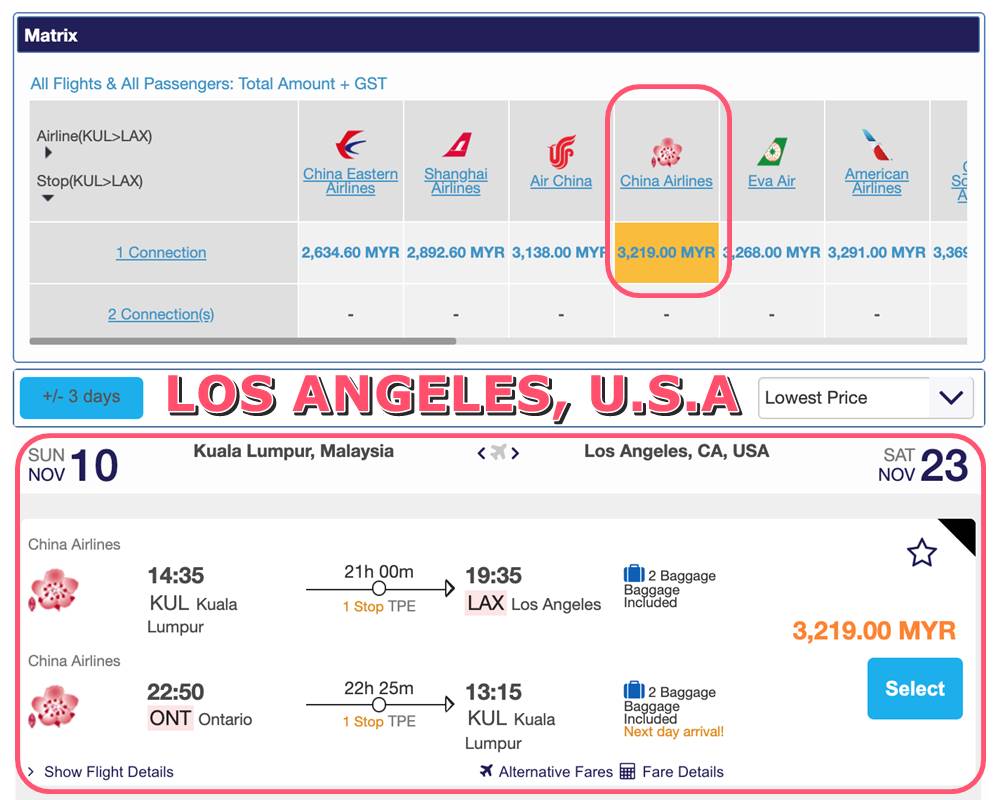Click the SAT NOV 23 return date
Screen dimensions: 993x800
923,465
